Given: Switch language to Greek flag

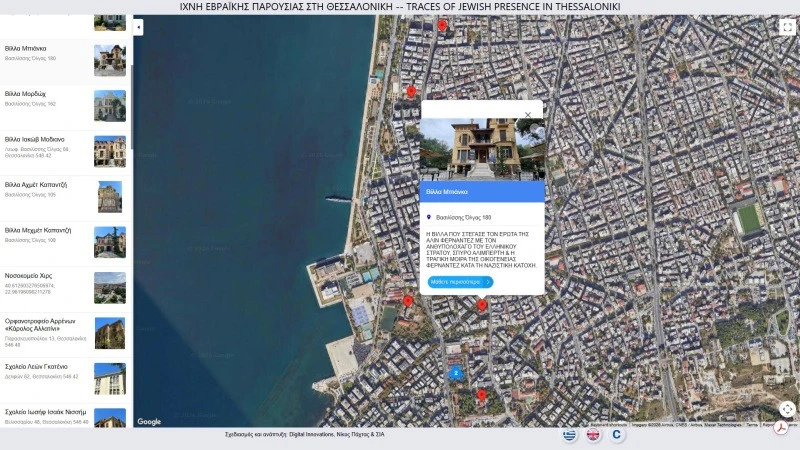Looking at the screenshot, I should (569, 435).
